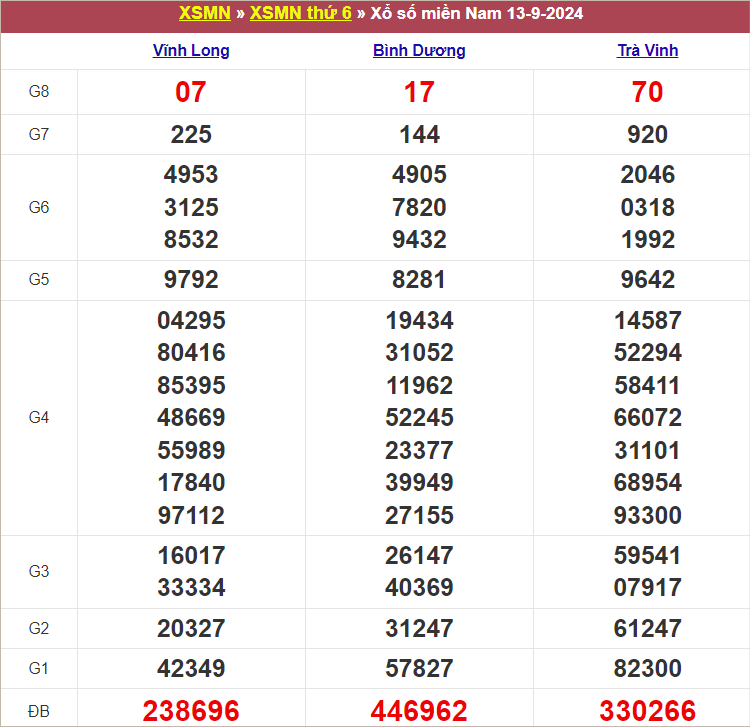Select G1 number 57827
The height and width of the screenshot is (727, 750).
click(x=419, y=668)
